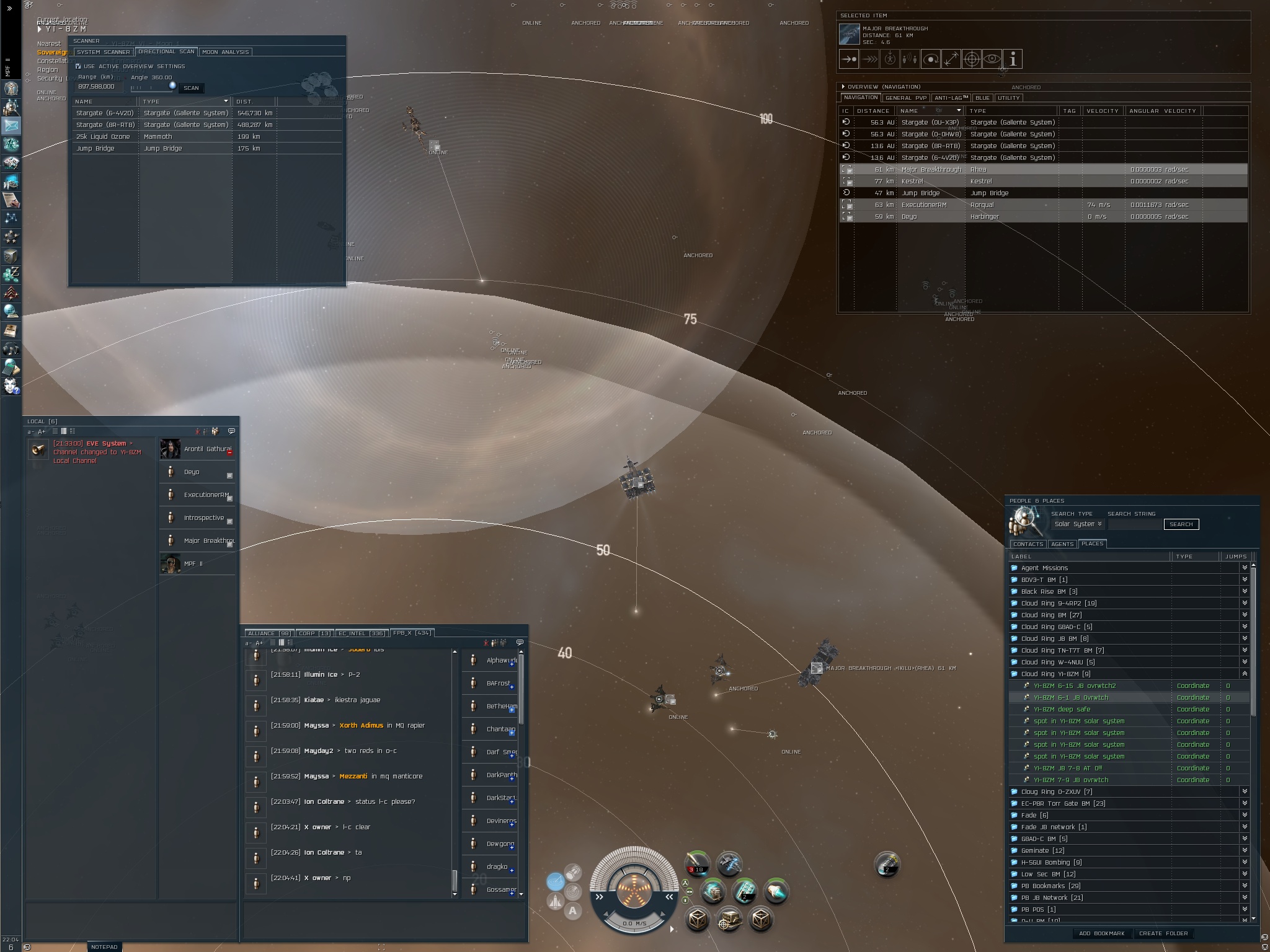This screenshot has width=1270, height=952.
Task: Click the Look At eye icon
Action: pos(992,59)
